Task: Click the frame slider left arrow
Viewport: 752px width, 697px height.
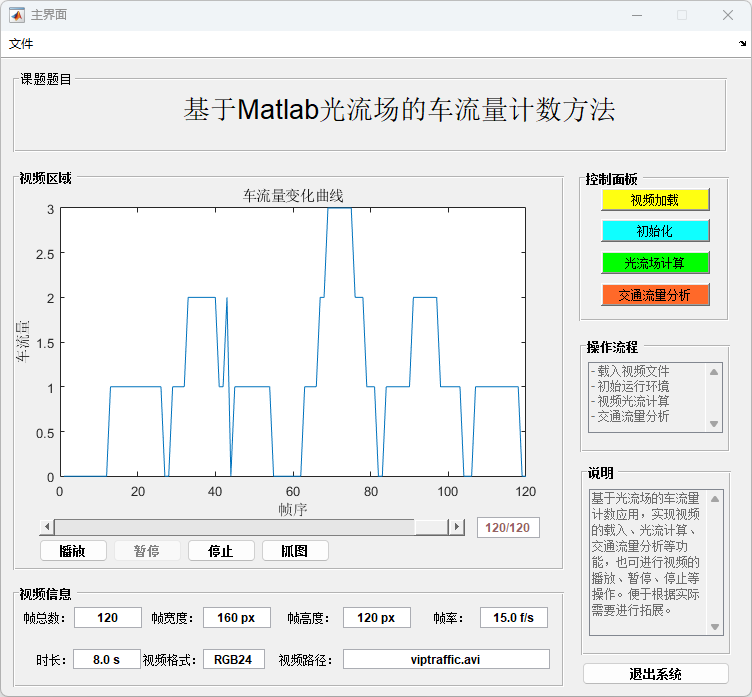Action: [x=46, y=527]
